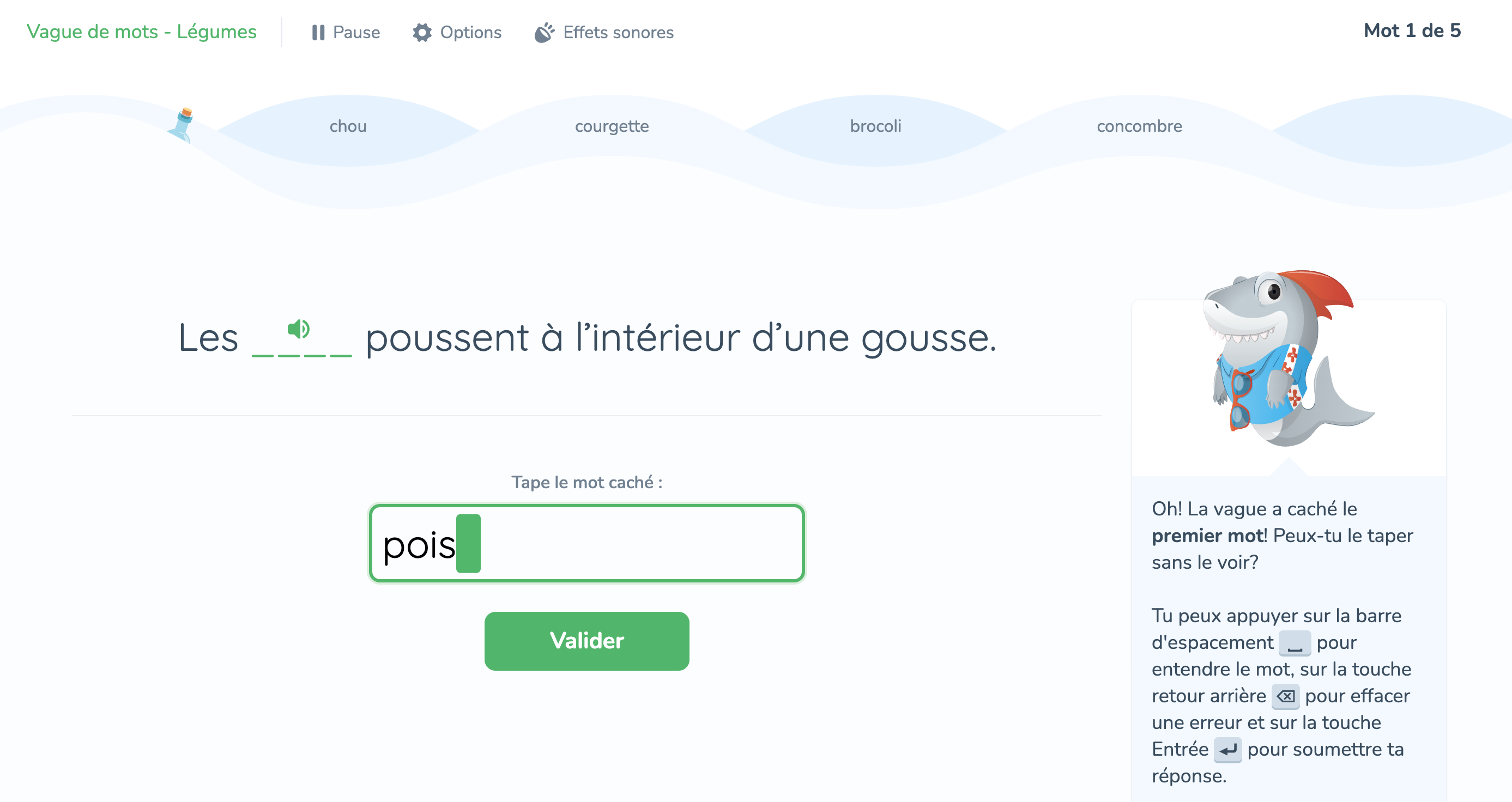Select the word 'concombre' on the wave
The width and height of the screenshot is (1512, 802).
1139,126
